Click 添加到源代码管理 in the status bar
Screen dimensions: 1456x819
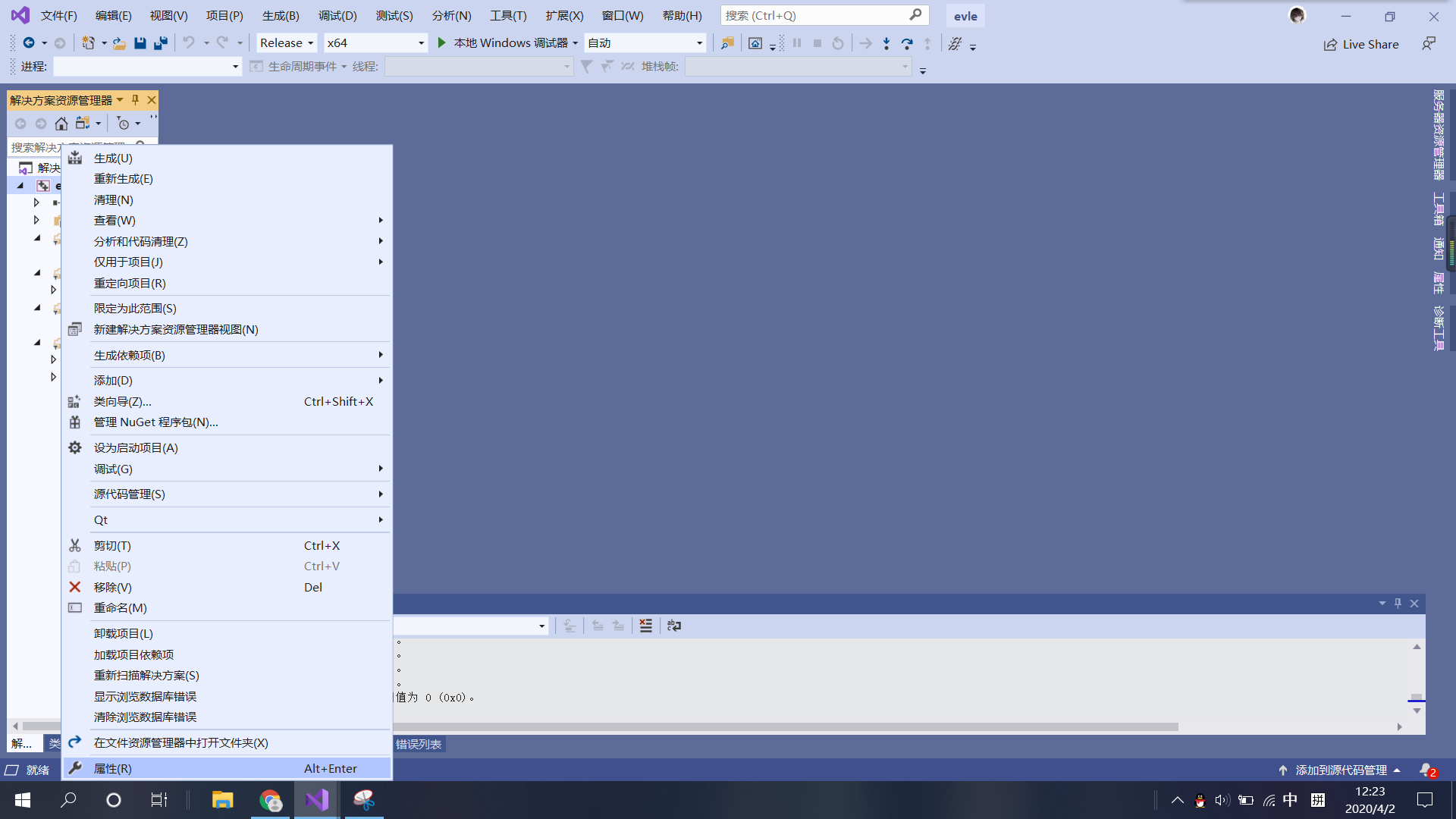coord(1341,770)
